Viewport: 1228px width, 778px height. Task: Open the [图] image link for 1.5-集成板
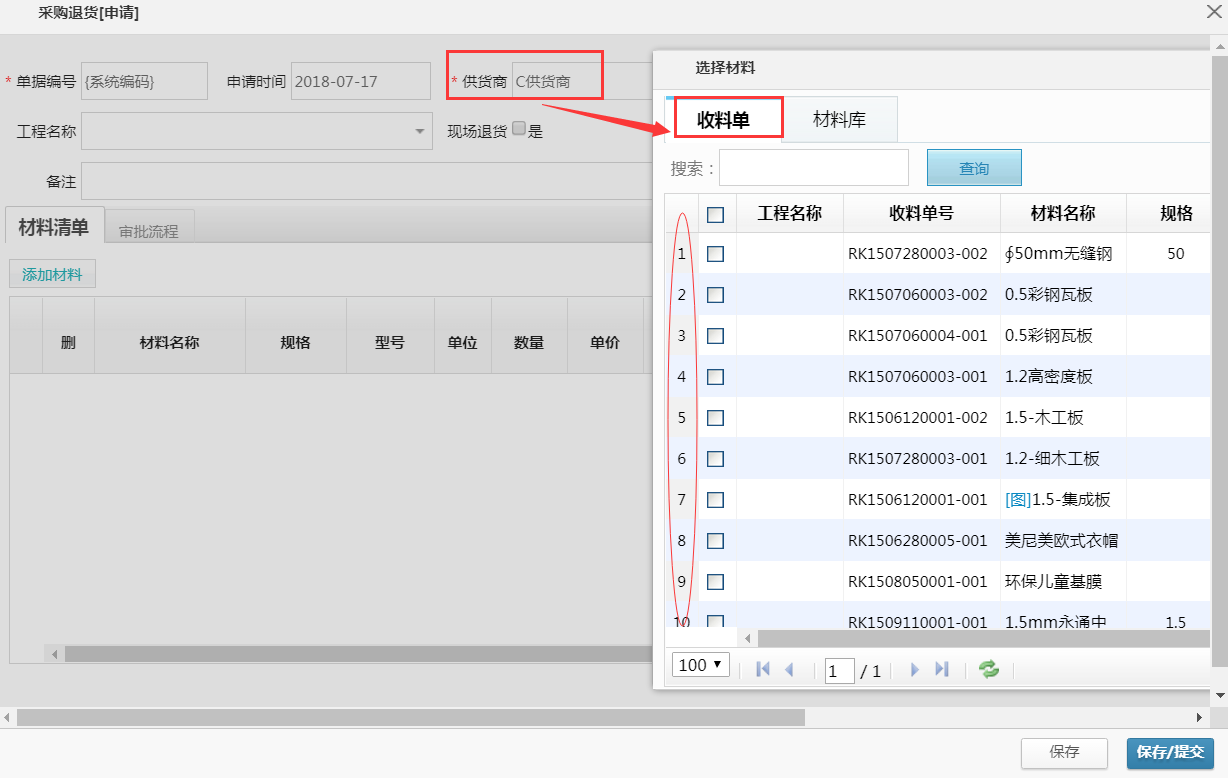[x=1018, y=499]
